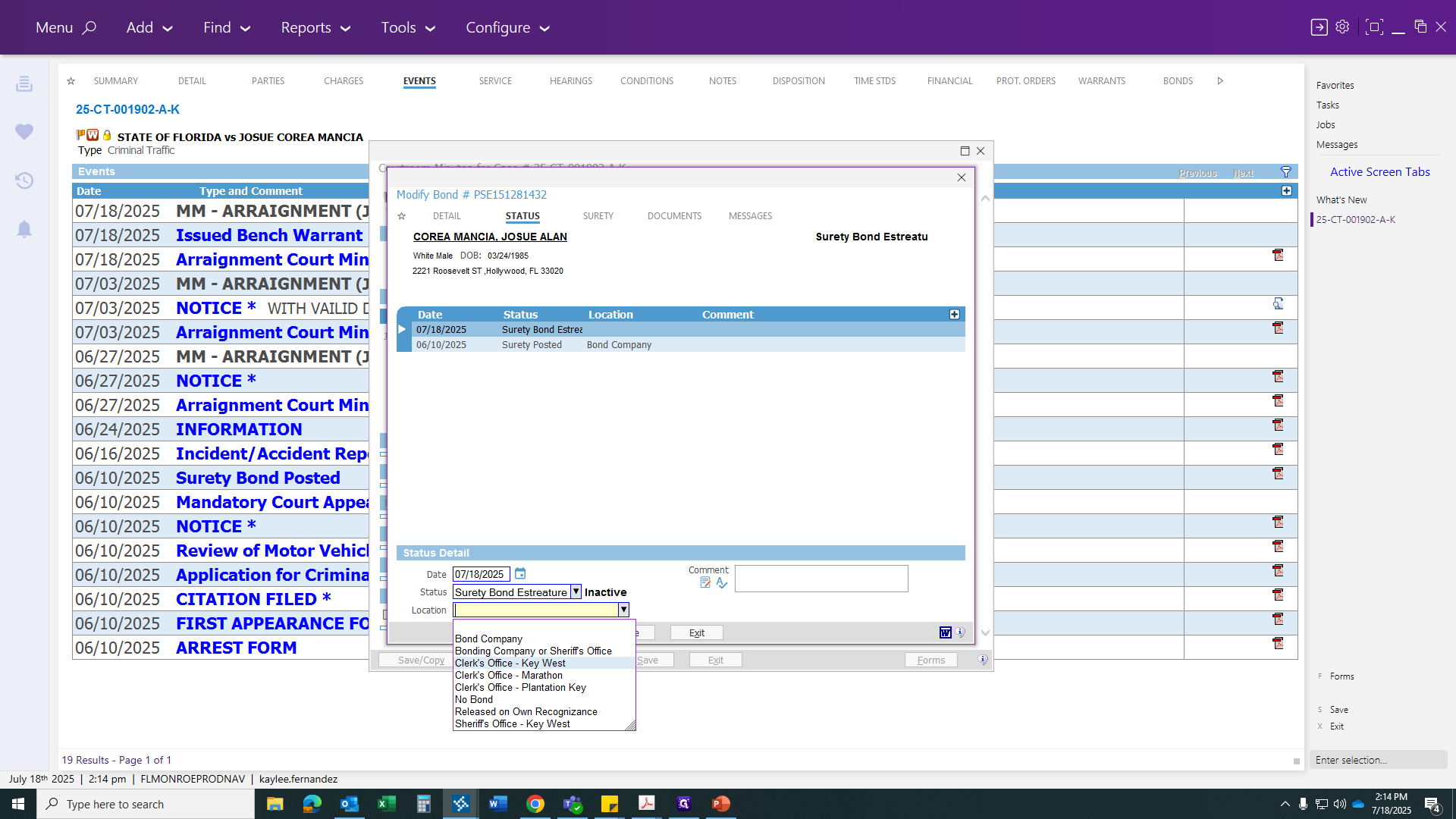Open Excel from the taskbar

pyautogui.click(x=387, y=804)
